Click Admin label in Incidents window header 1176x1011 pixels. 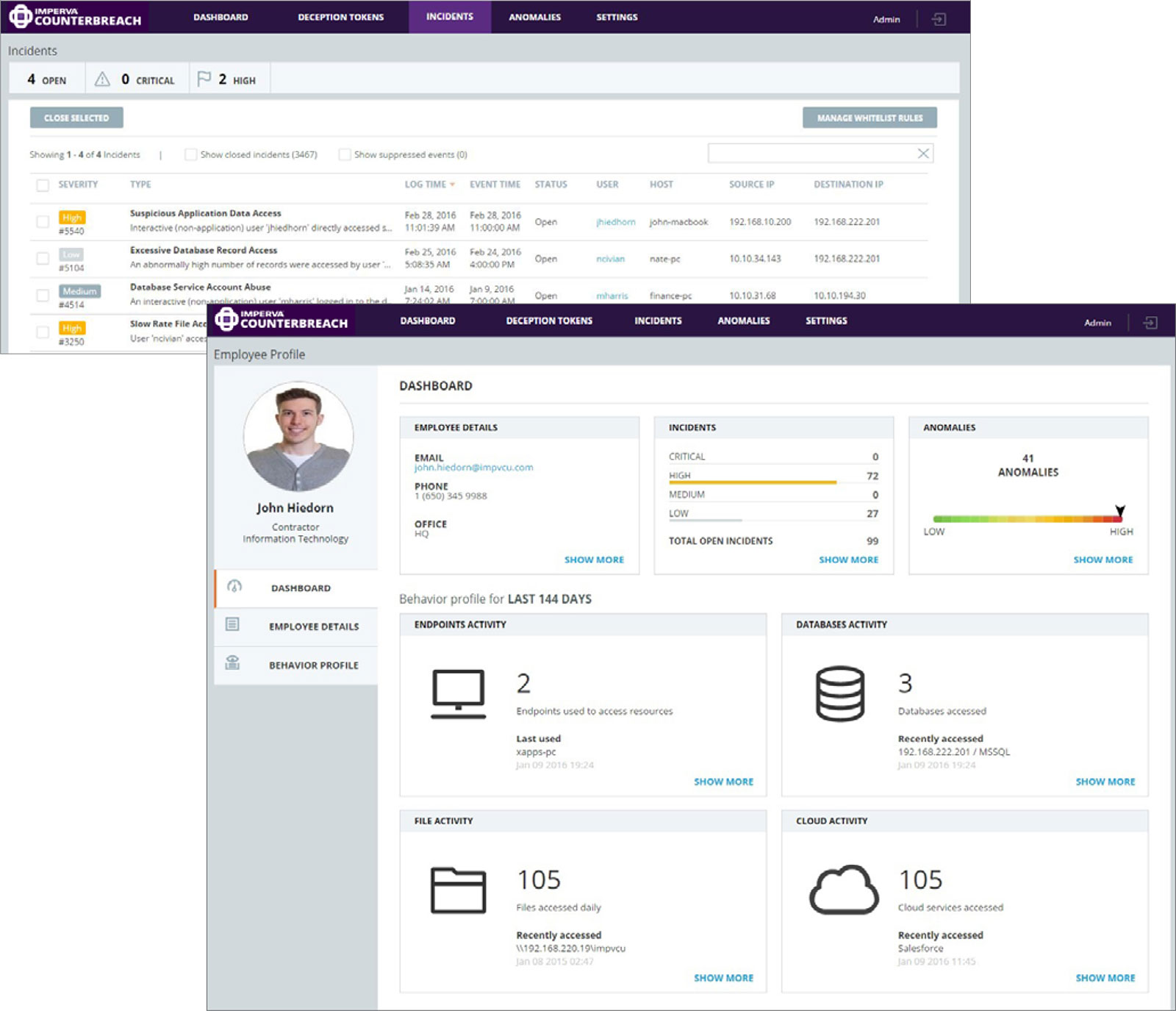point(886,19)
